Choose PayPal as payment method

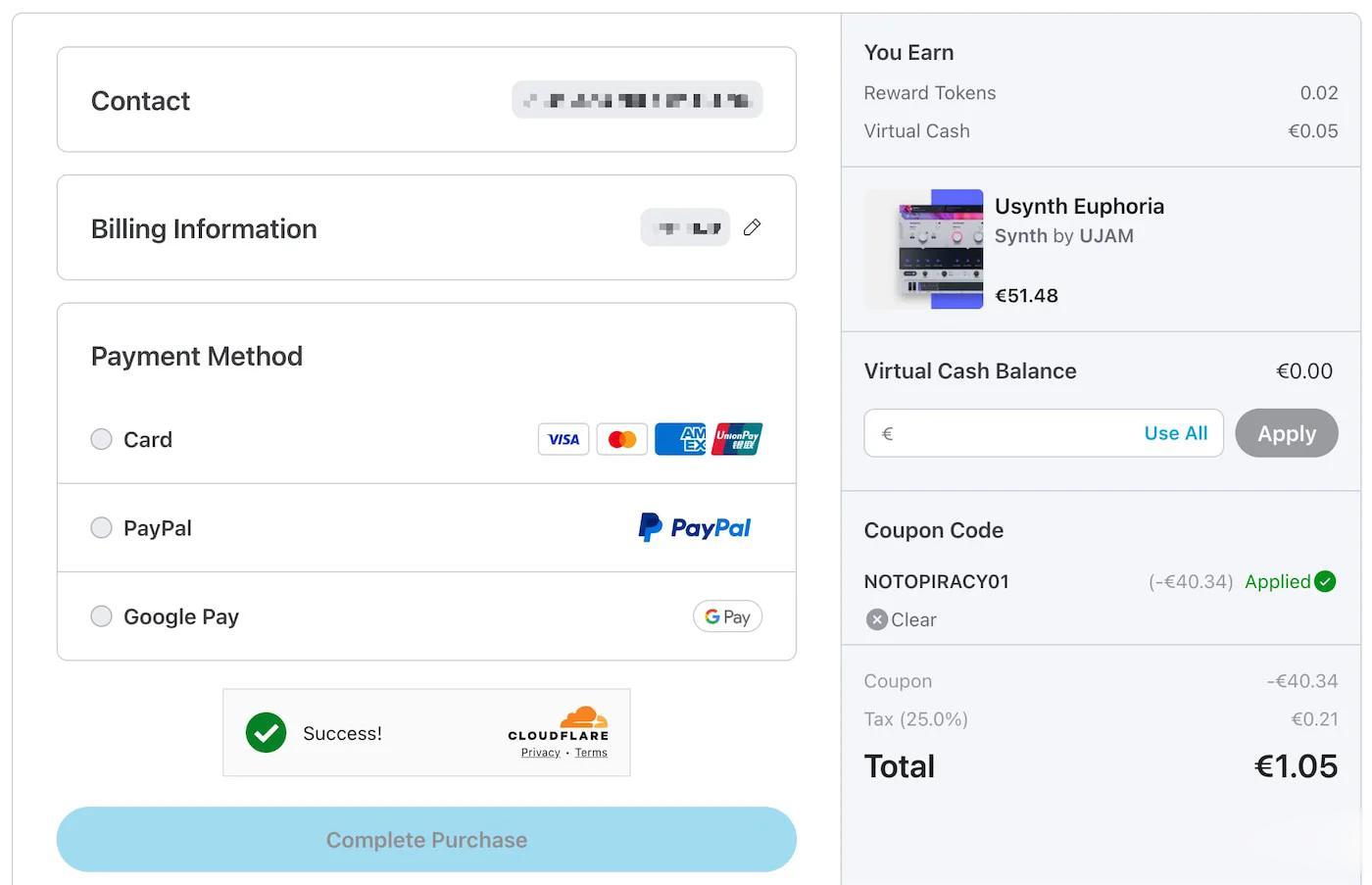(101, 528)
